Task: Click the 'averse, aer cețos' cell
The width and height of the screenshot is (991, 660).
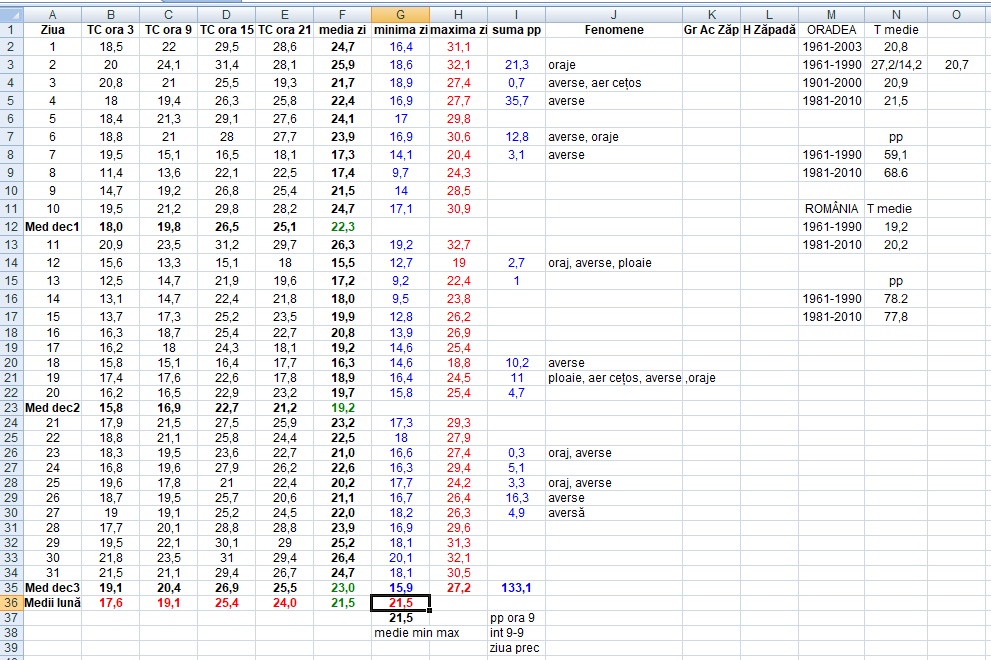Action: point(614,83)
